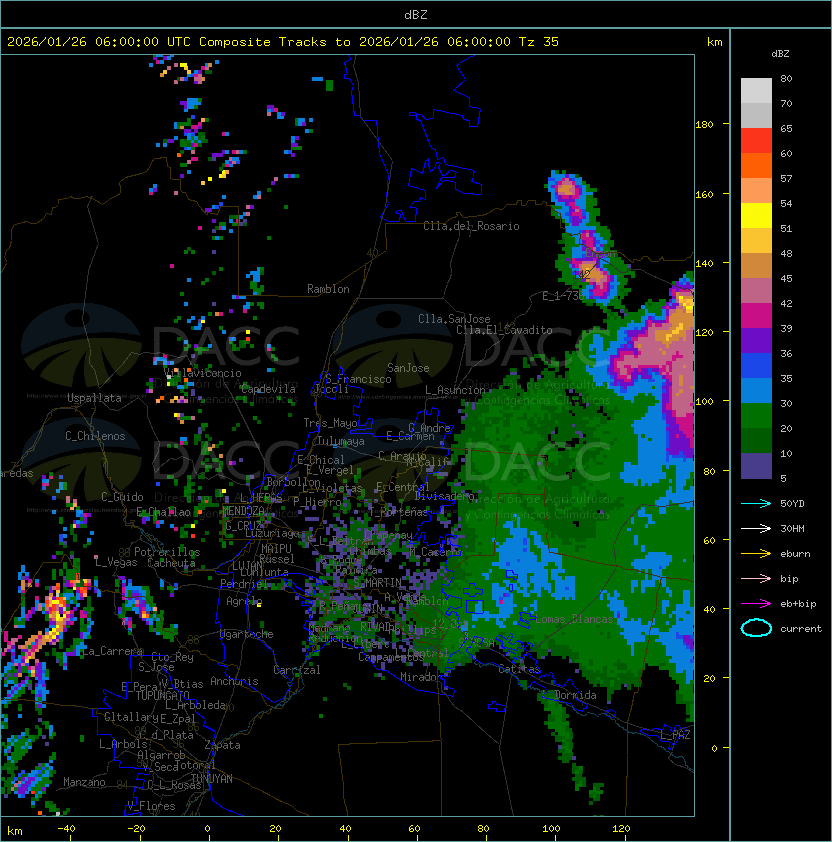Pick the red 65–60 dBZ color swatch
The width and height of the screenshot is (832, 842).
point(756,141)
